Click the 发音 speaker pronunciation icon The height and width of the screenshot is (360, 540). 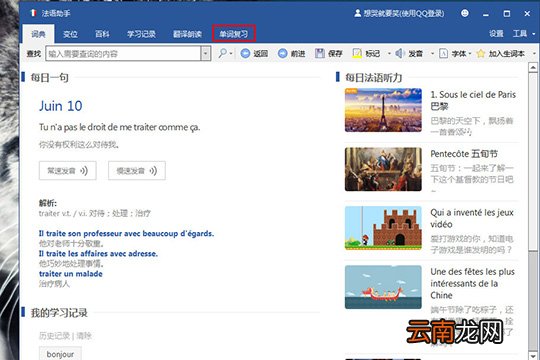pyautogui.click(x=399, y=53)
